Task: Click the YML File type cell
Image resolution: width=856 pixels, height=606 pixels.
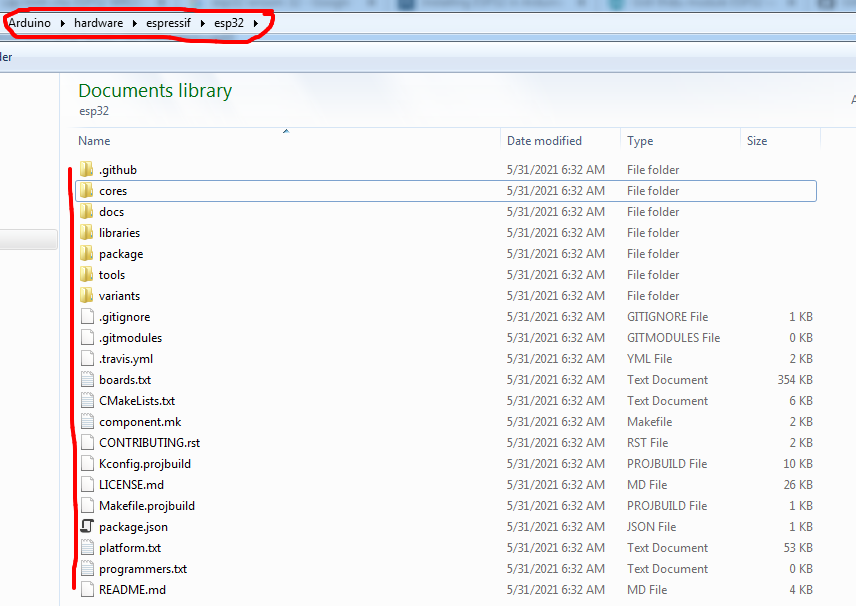Action: tap(649, 359)
